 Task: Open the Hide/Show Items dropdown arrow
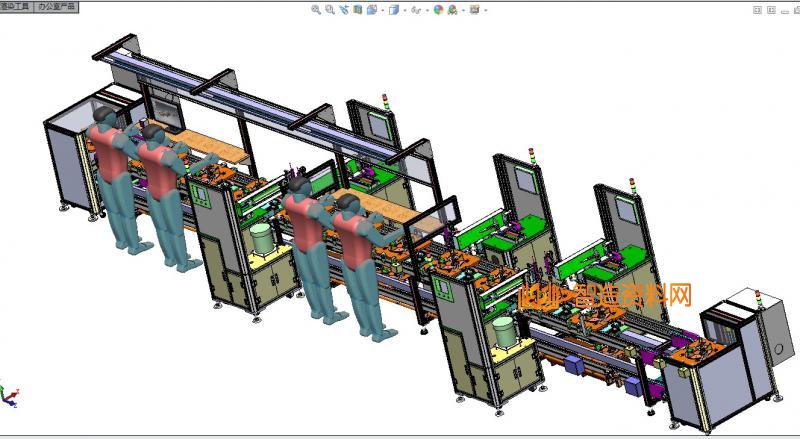(x=425, y=10)
